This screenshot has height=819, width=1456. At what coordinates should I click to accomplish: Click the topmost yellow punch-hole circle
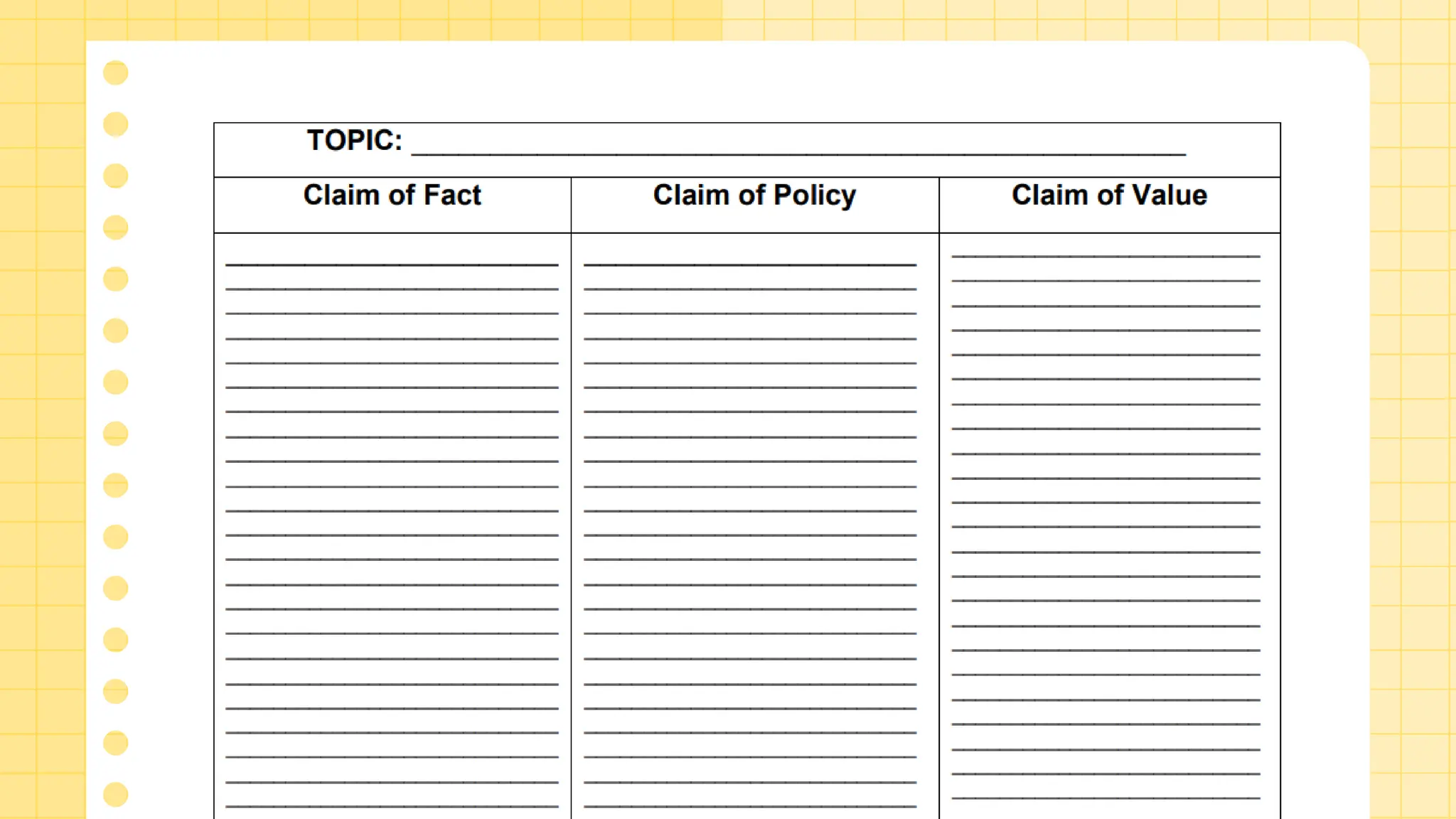click(x=116, y=73)
